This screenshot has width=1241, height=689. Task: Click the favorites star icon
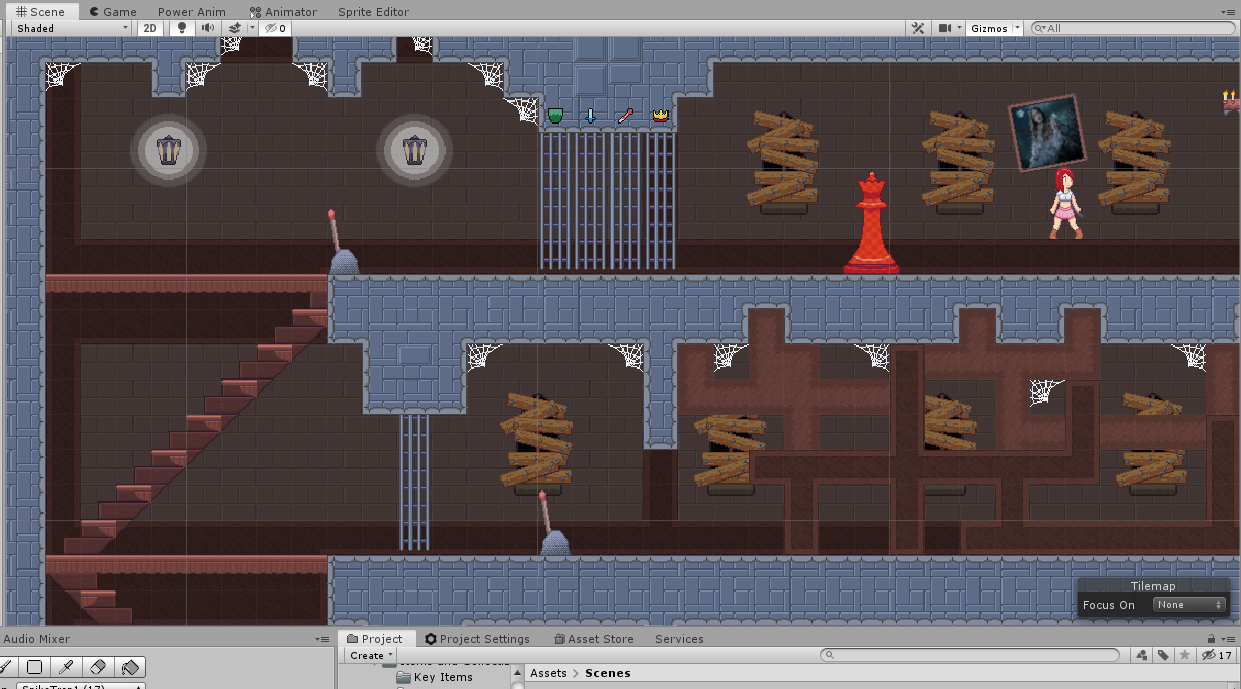pos(1185,656)
